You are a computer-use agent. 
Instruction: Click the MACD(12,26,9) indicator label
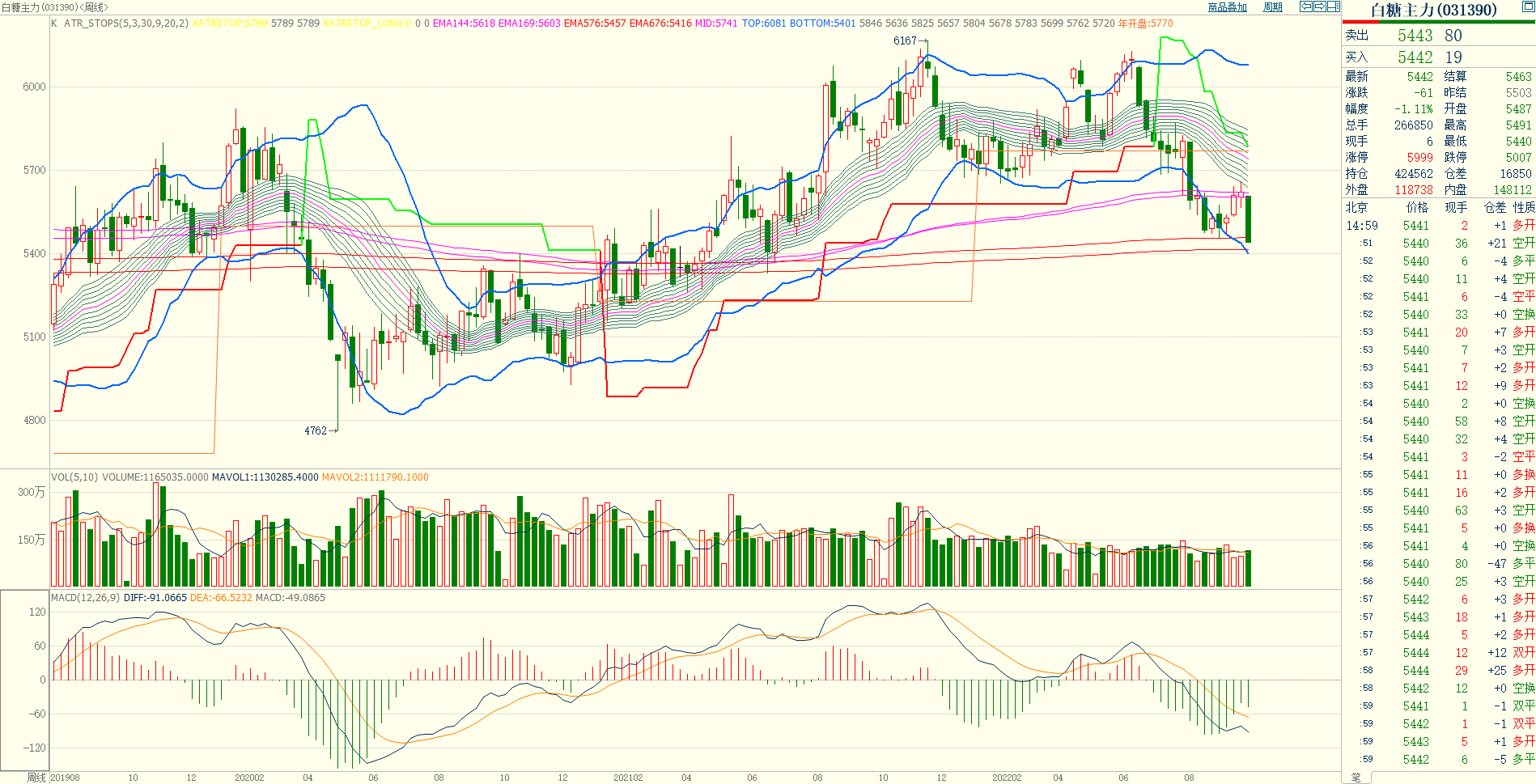85,598
